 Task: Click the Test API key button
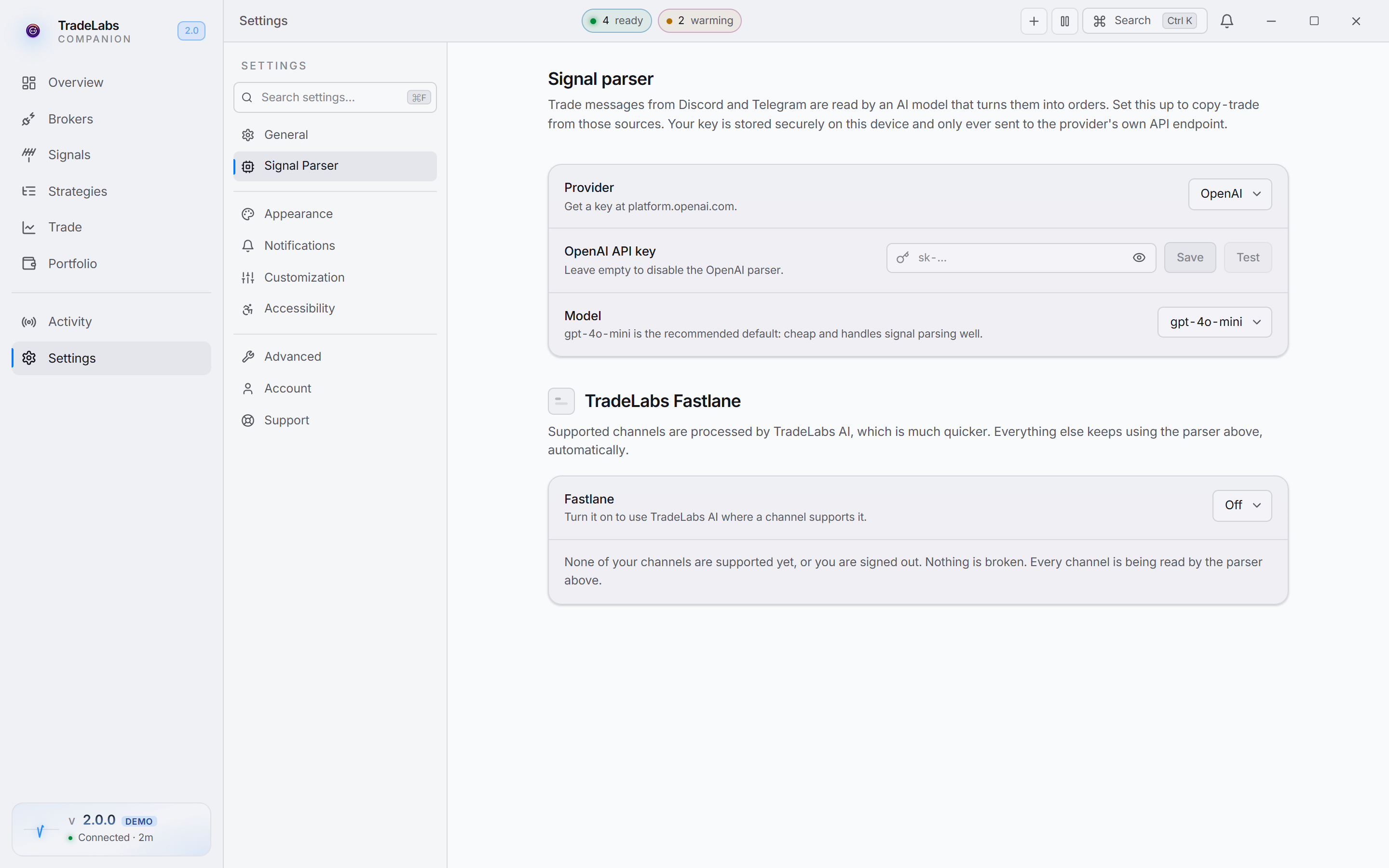point(1248,258)
